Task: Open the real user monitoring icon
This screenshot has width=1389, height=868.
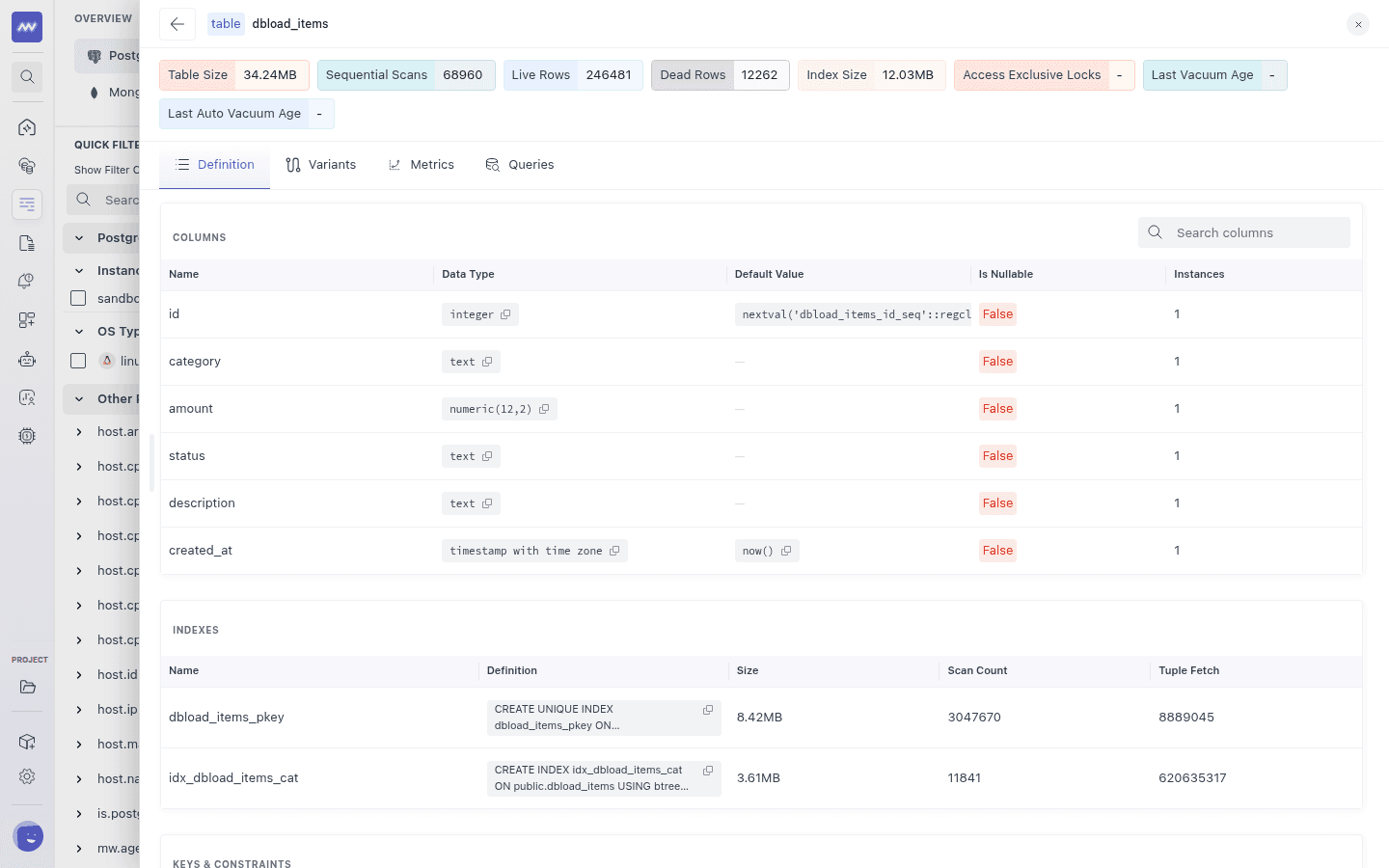Action: [27, 397]
